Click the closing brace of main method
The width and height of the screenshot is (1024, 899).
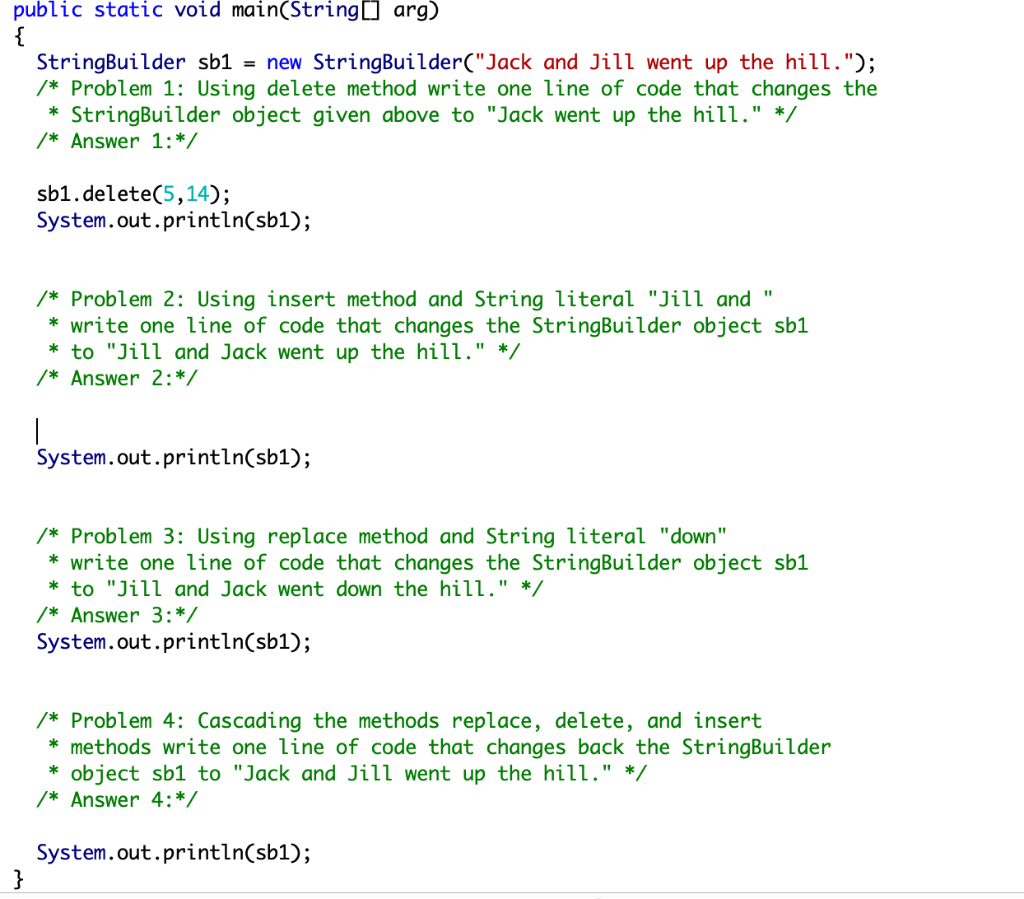tap(19, 878)
